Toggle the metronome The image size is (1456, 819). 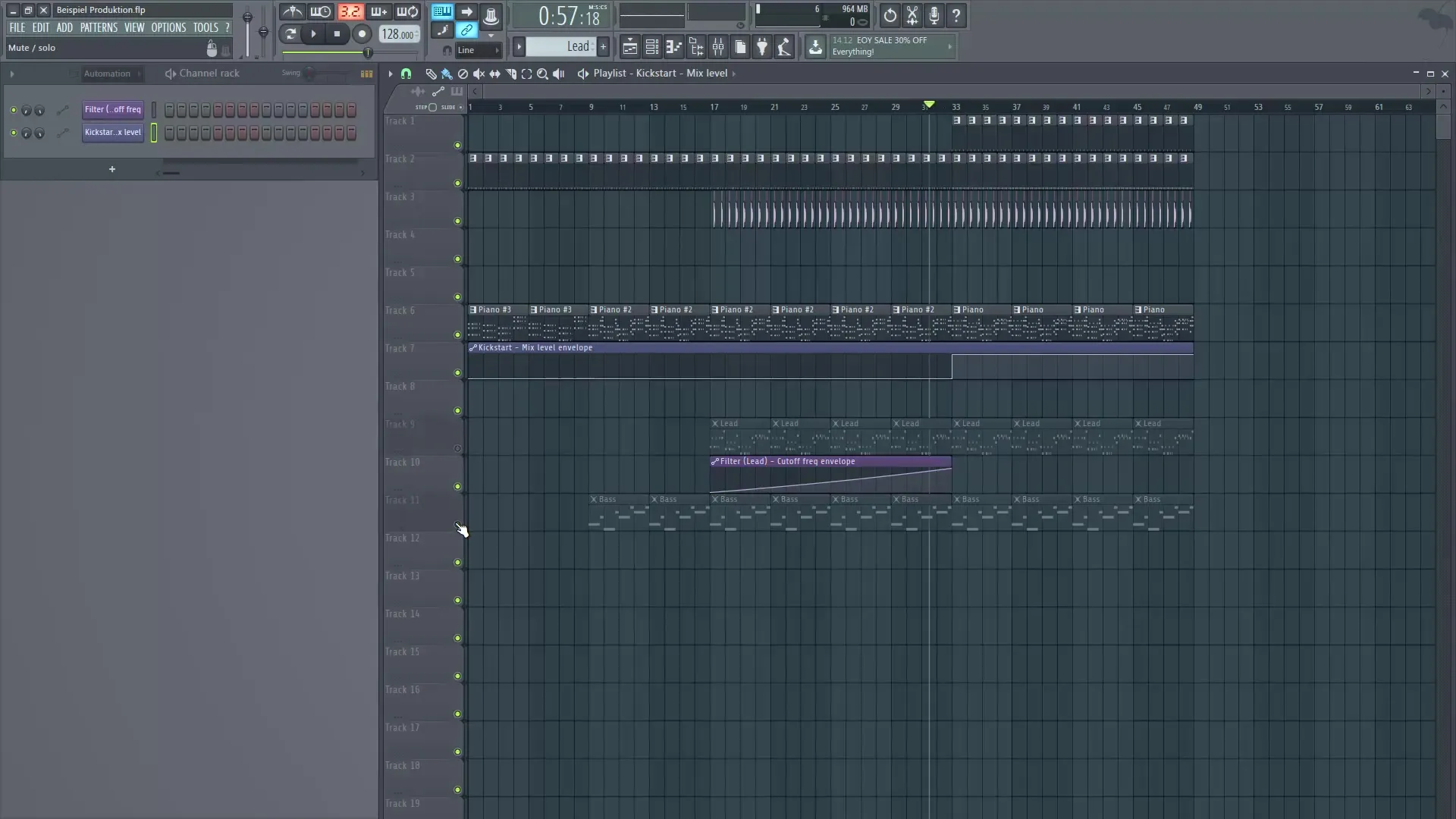[292, 12]
